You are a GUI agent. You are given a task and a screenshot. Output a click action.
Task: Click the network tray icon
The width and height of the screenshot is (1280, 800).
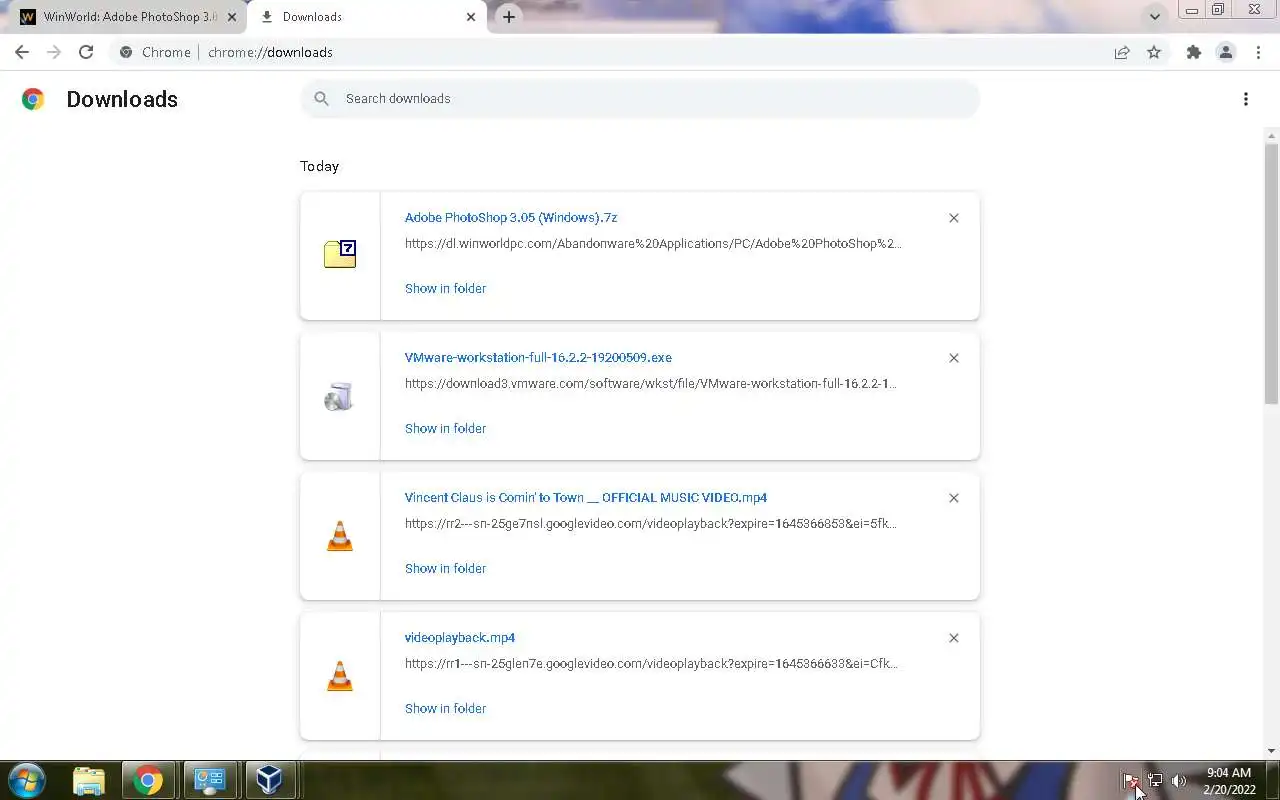coord(1155,781)
